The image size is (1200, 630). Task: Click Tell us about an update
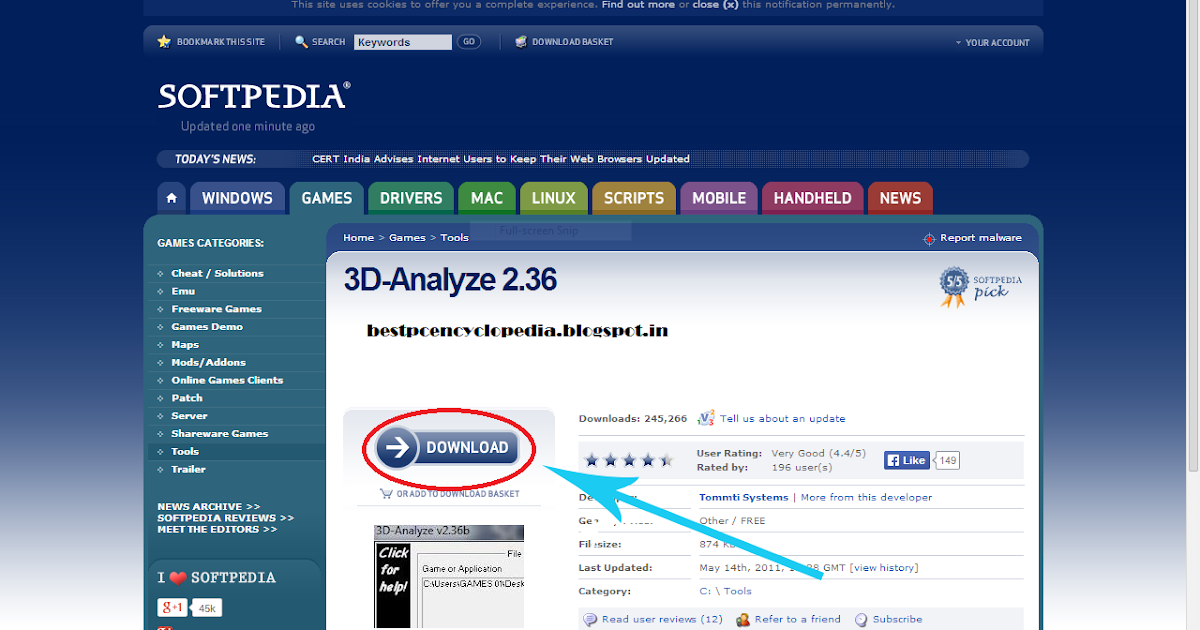tap(783, 419)
